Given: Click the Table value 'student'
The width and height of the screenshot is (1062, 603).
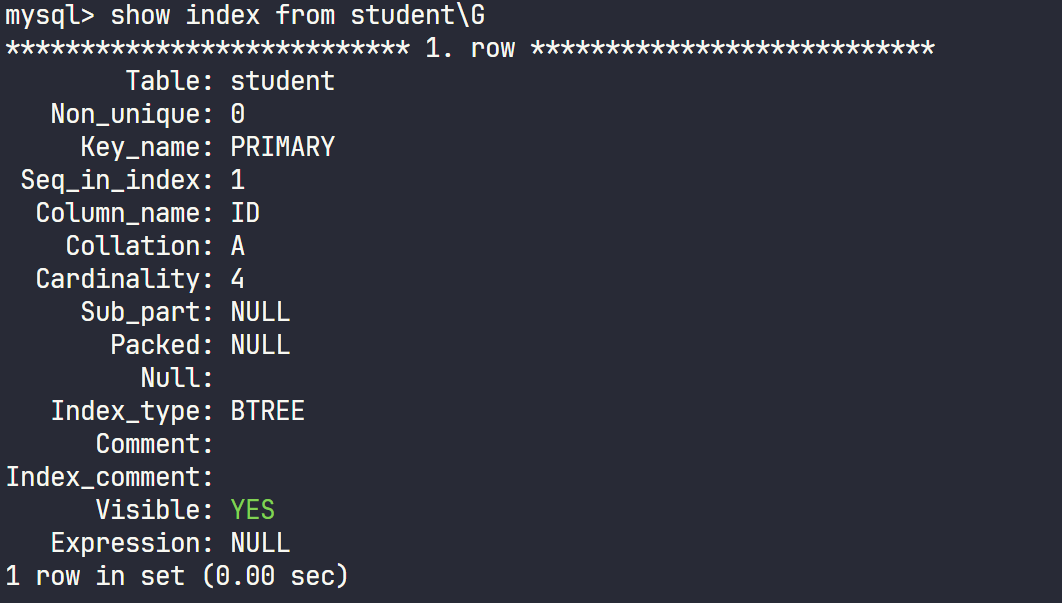Looking at the screenshot, I should (x=282, y=81).
